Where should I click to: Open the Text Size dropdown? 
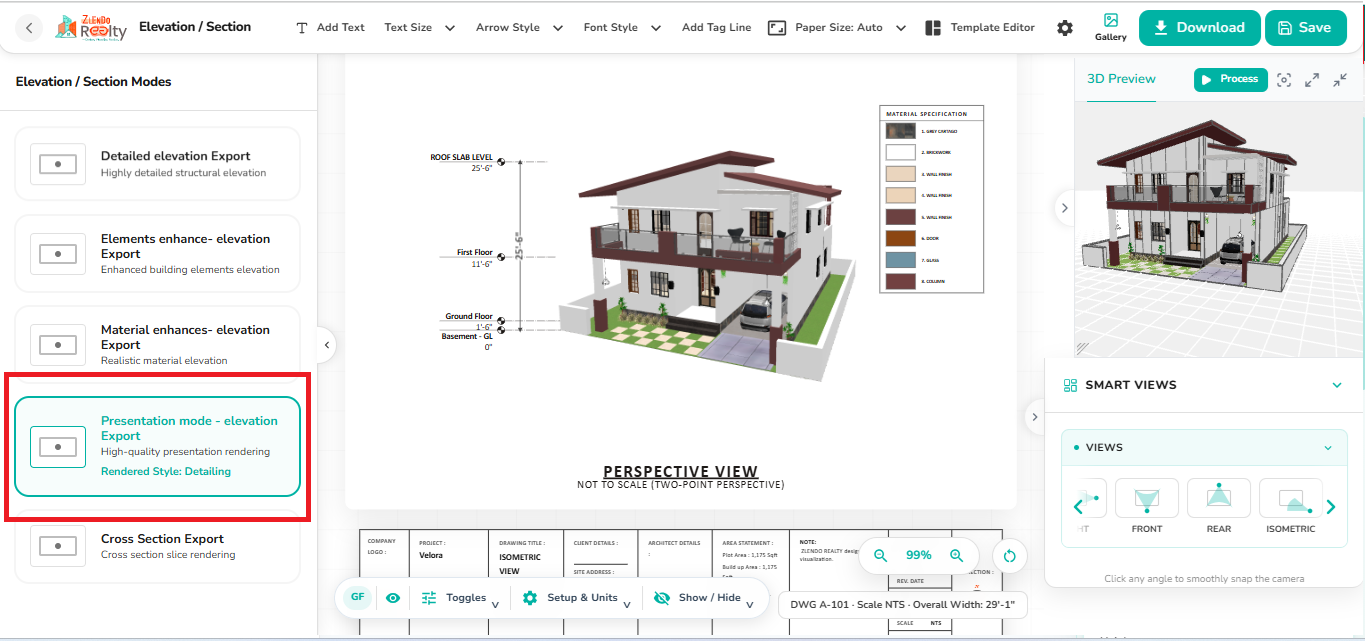pos(420,28)
